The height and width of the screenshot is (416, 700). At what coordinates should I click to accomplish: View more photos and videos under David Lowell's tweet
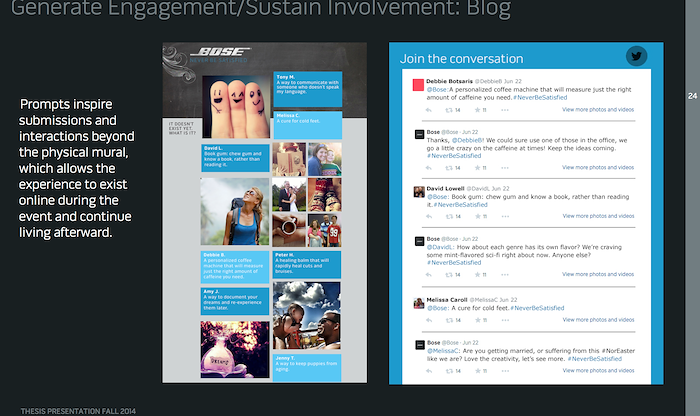(x=598, y=216)
